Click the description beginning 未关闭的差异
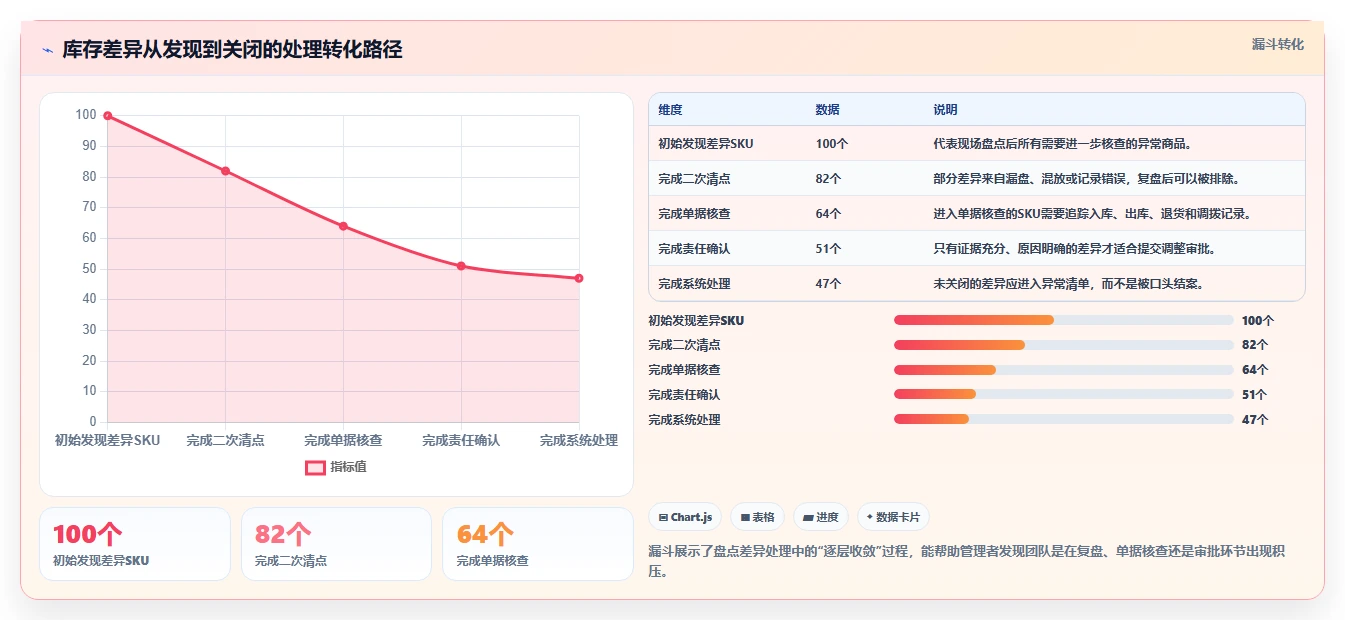Image resolution: width=1345 pixels, height=620 pixels. pyautogui.click(x=1068, y=284)
